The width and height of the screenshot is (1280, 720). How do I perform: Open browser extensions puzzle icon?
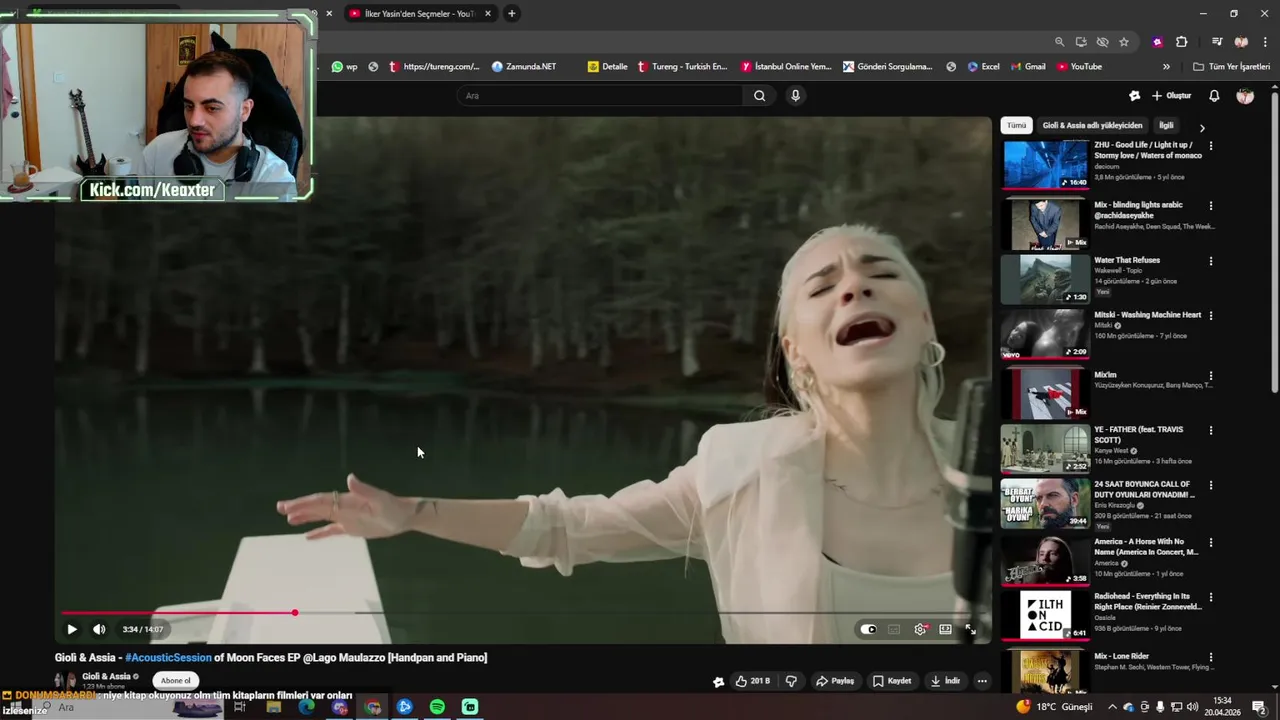coord(1181,42)
